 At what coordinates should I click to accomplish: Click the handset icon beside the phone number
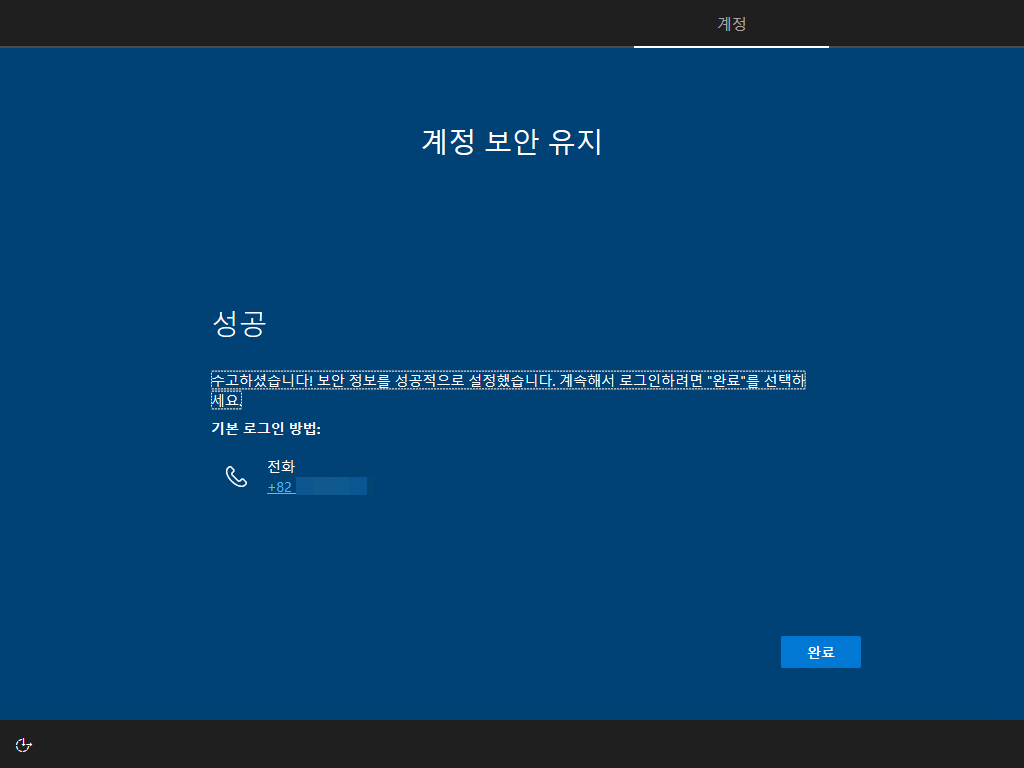tap(237, 476)
